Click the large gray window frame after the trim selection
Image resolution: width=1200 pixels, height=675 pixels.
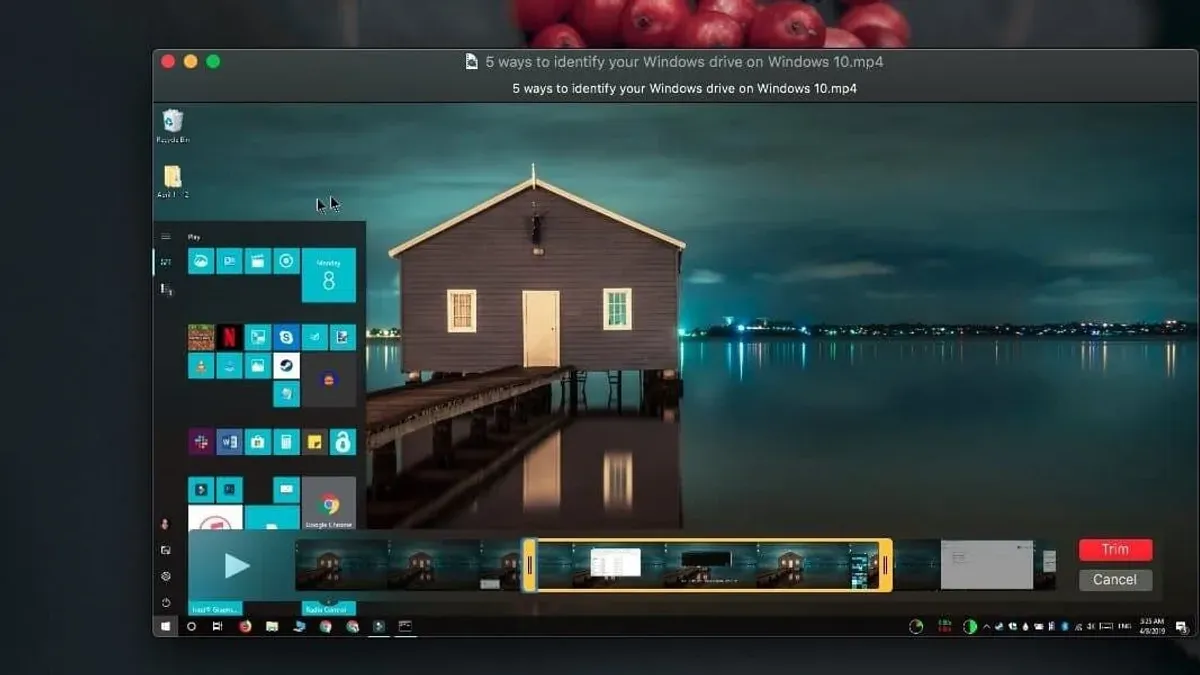click(987, 565)
